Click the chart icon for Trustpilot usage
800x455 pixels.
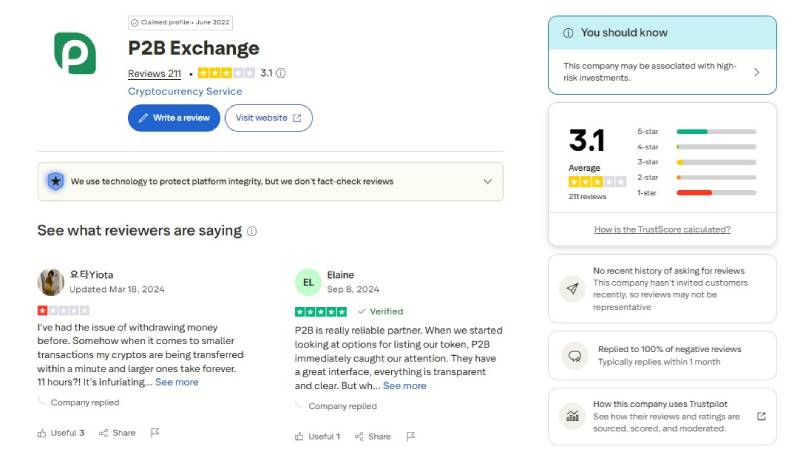[572, 416]
